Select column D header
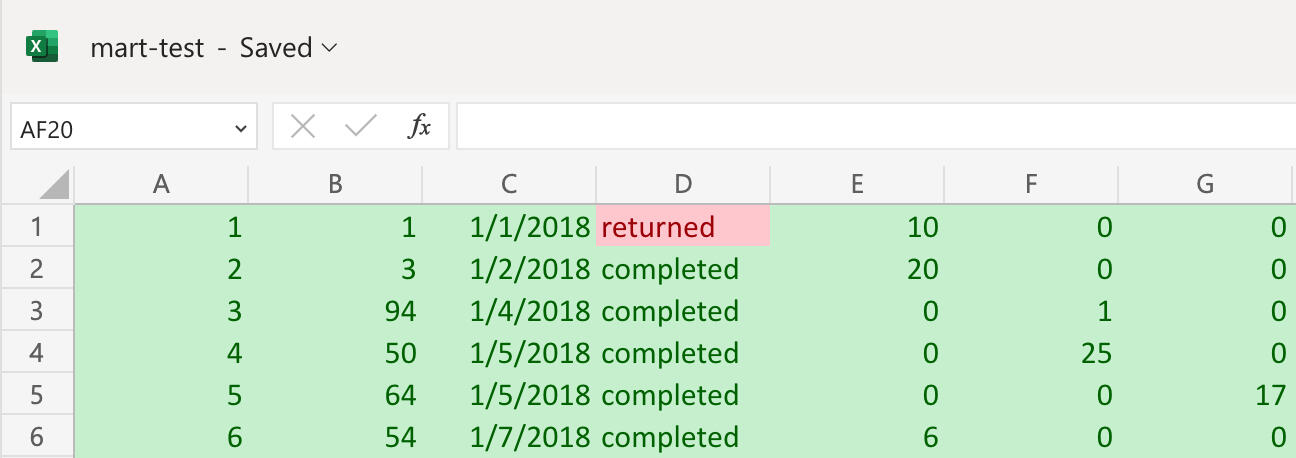The height and width of the screenshot is (458, 1296). coord(683,184)
